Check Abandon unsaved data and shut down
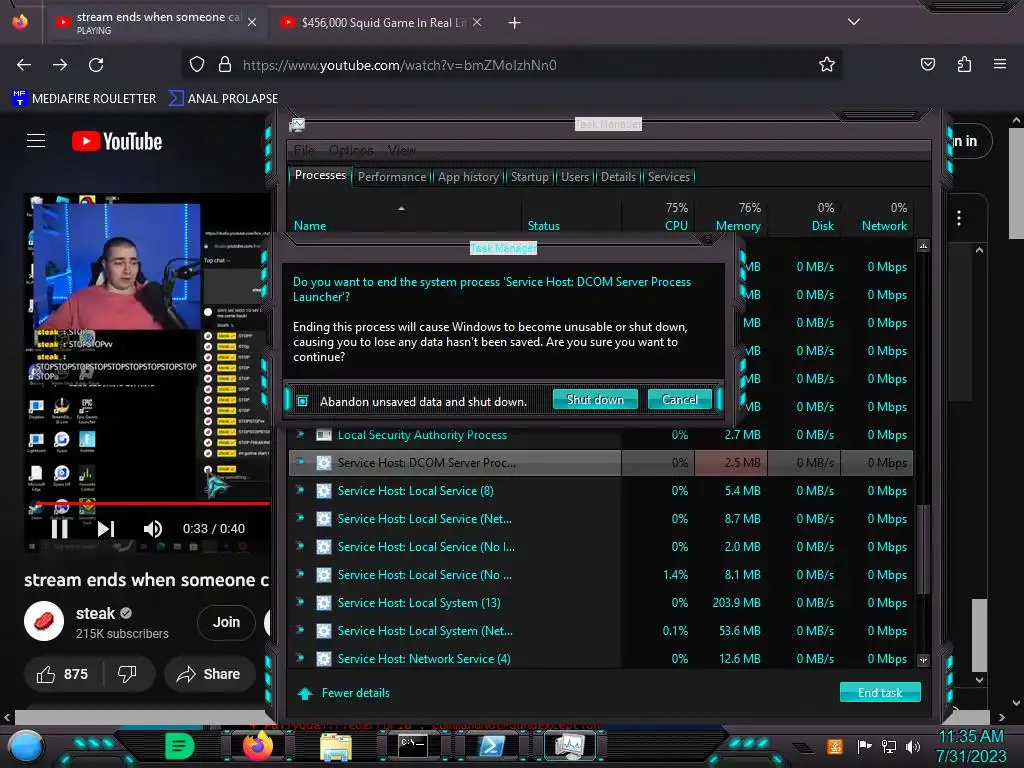 (x=303, y=401)
